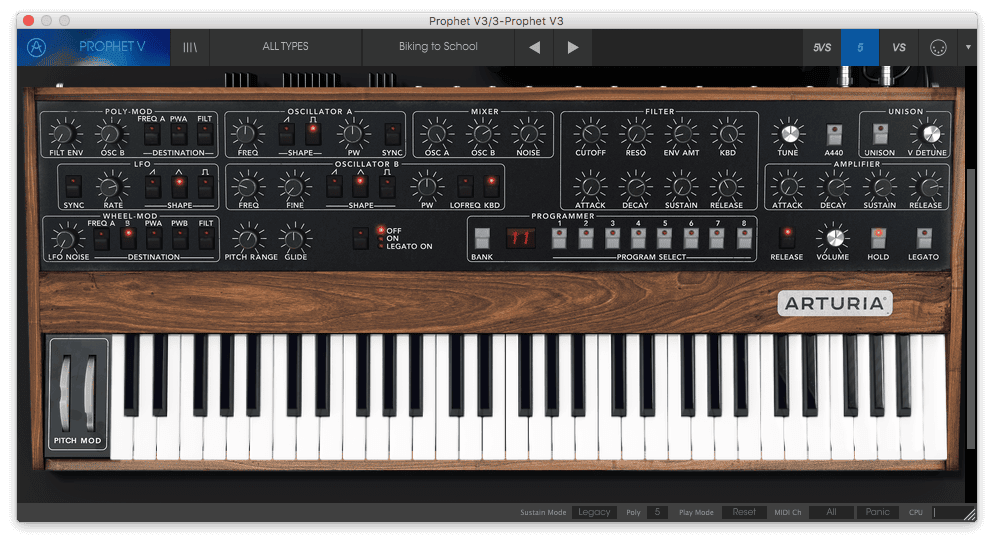Click the Bank programmer button
This screenshot has height=543, width=994.
[x=482, y=238]
